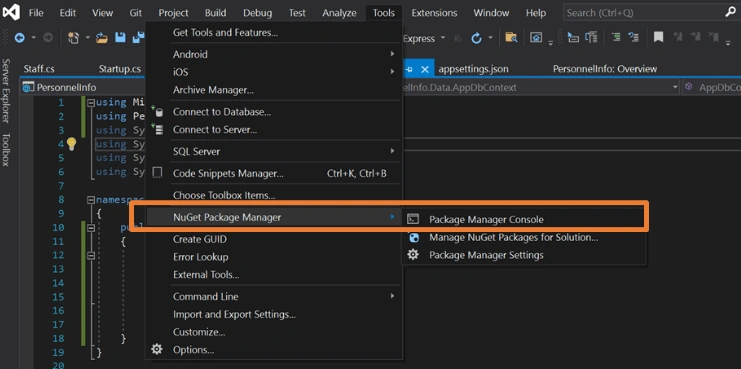
Task: Switch to the Staff.cs tab
Action: pyautogui.click(x=39, y=69)
